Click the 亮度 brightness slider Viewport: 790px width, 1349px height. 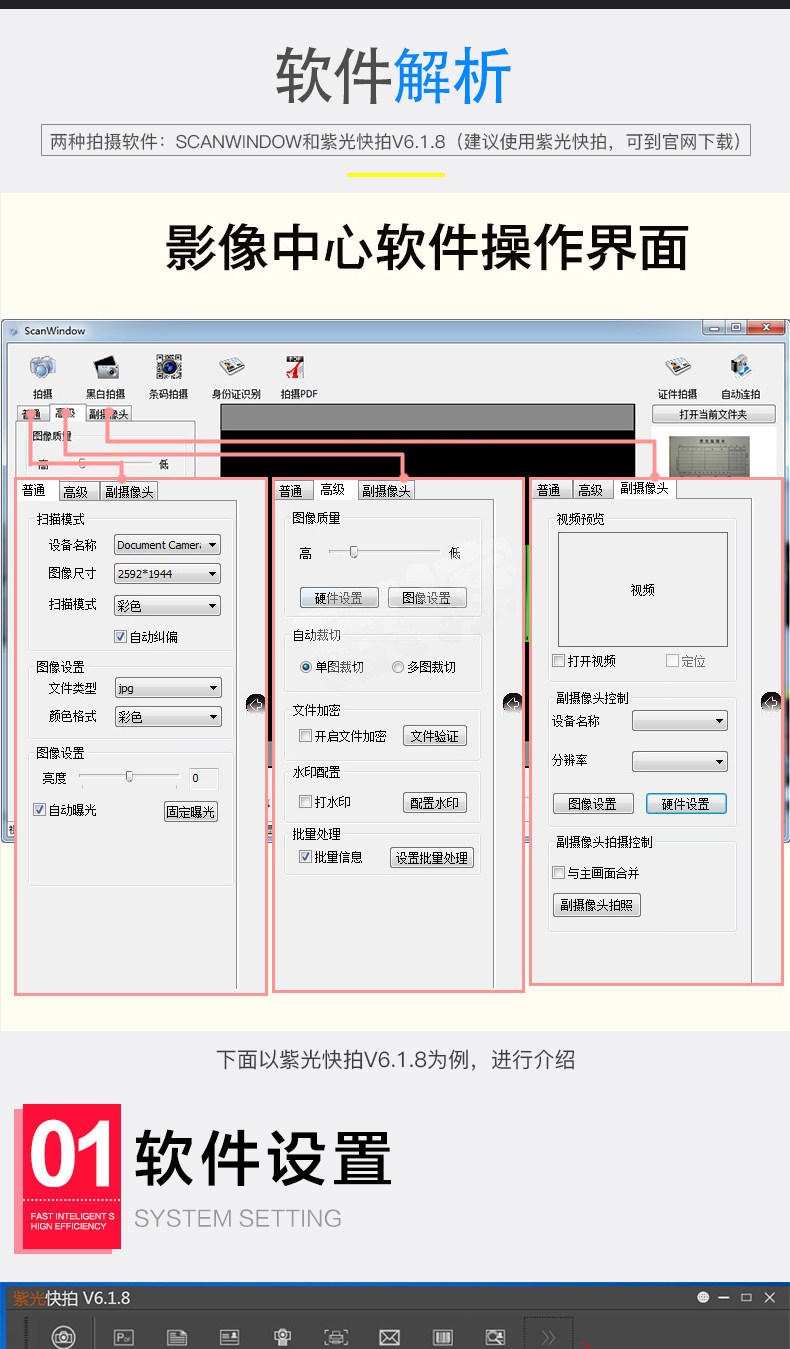(129, 777)
